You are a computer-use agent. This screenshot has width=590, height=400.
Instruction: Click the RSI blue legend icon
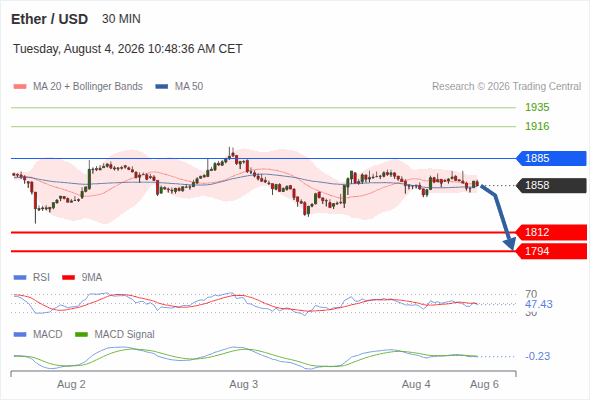click(20, 278)
